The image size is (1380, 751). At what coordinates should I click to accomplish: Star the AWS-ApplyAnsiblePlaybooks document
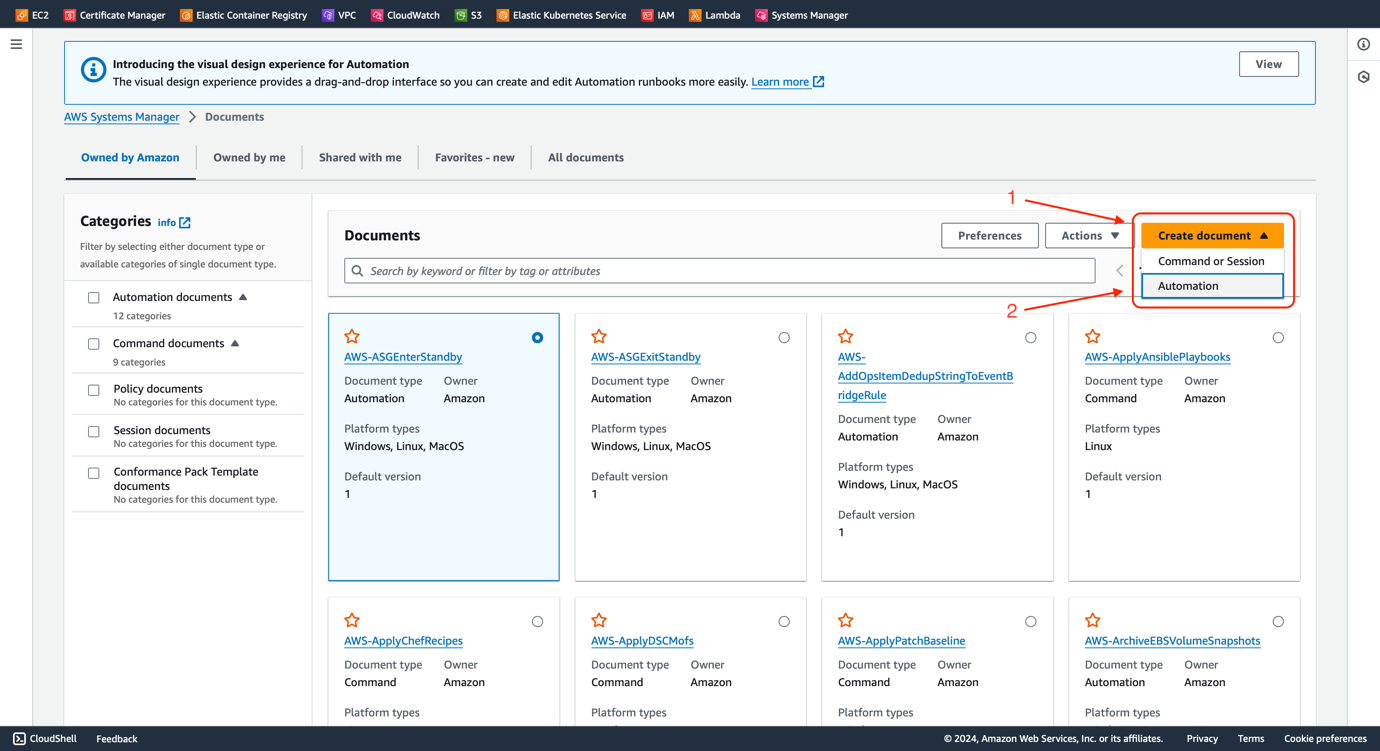[x=1093, y=336]
